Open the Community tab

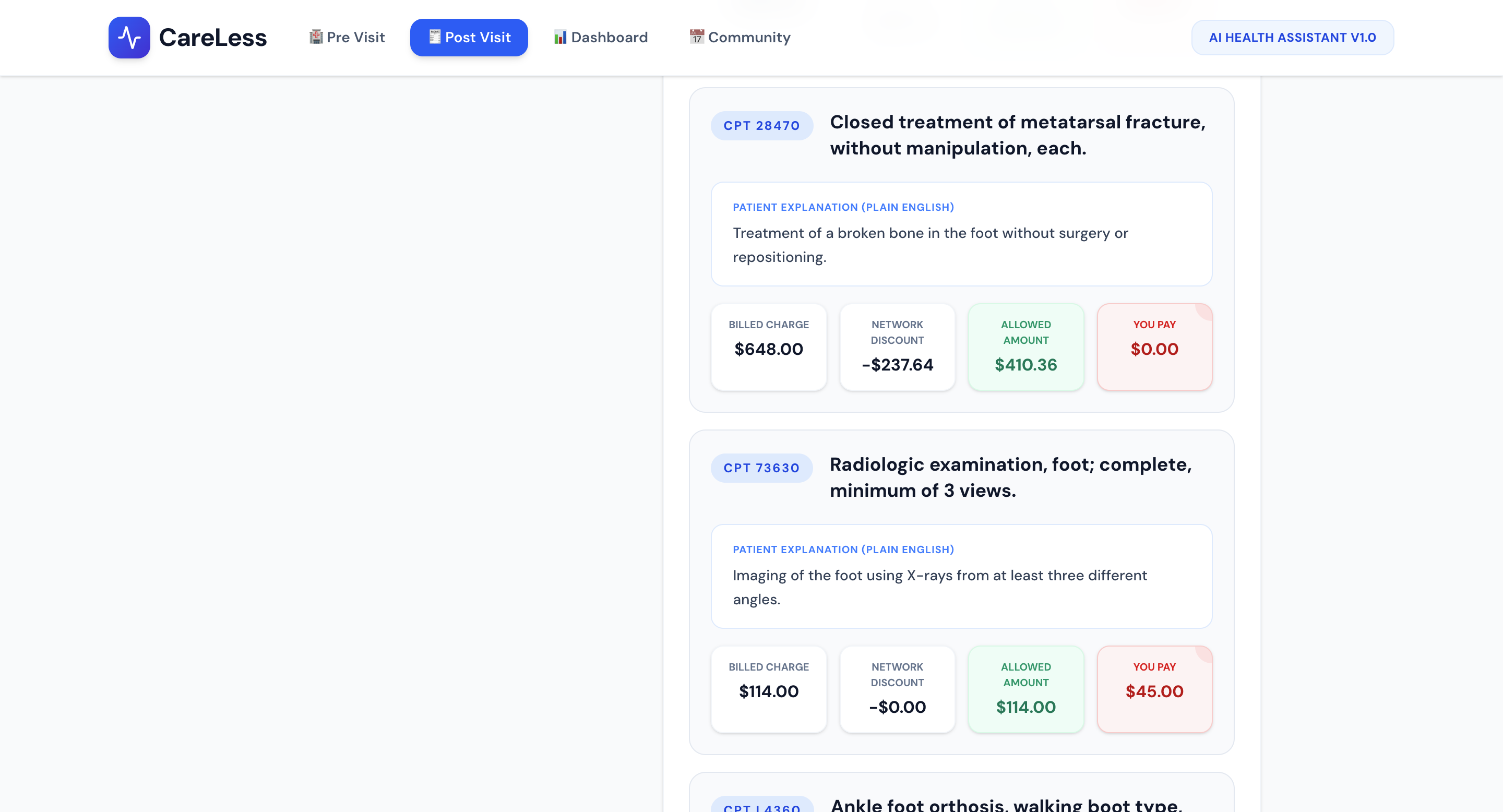740,38
